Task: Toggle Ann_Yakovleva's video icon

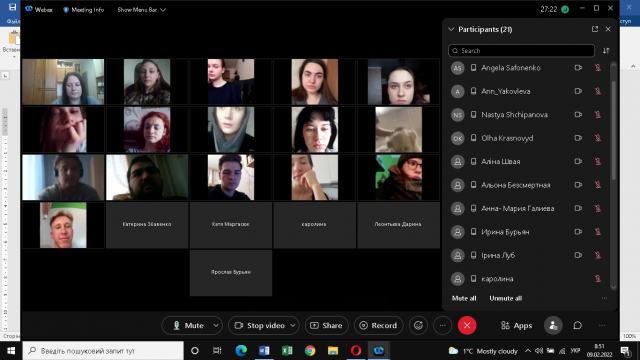Action: click(x=578, y=91)
